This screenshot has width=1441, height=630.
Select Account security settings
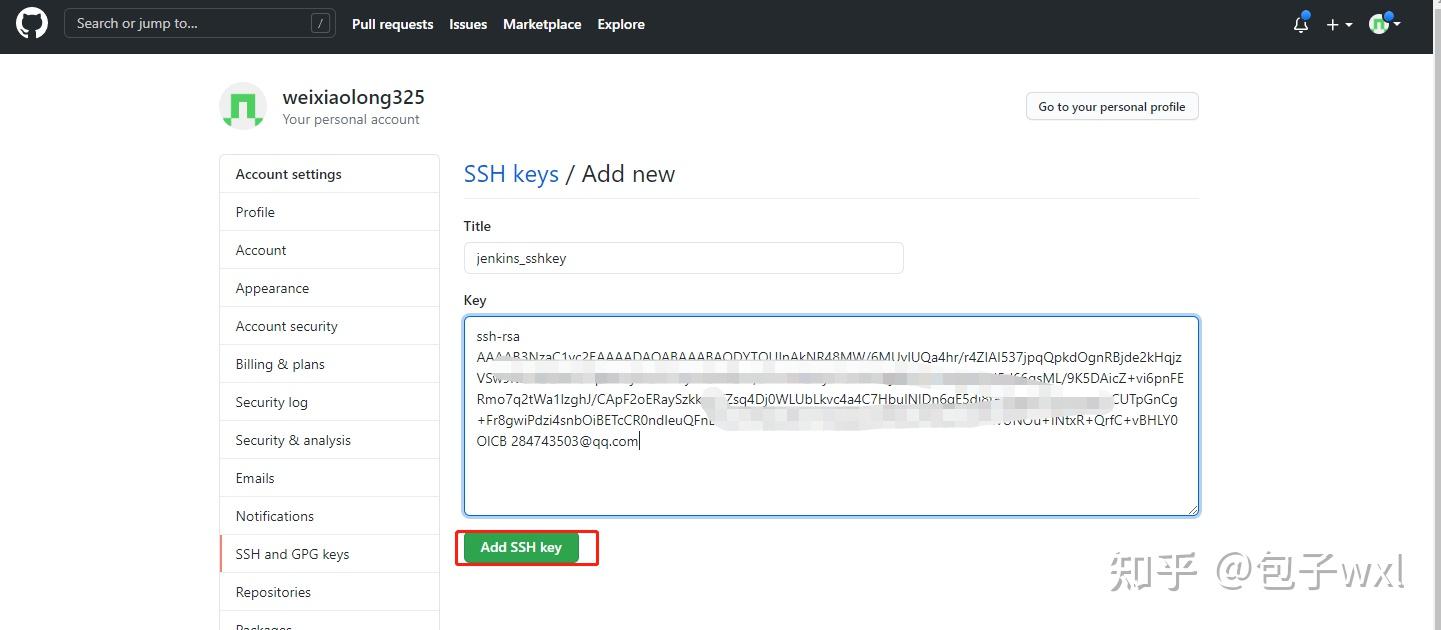pyautogui.click(x=286, y=325)
